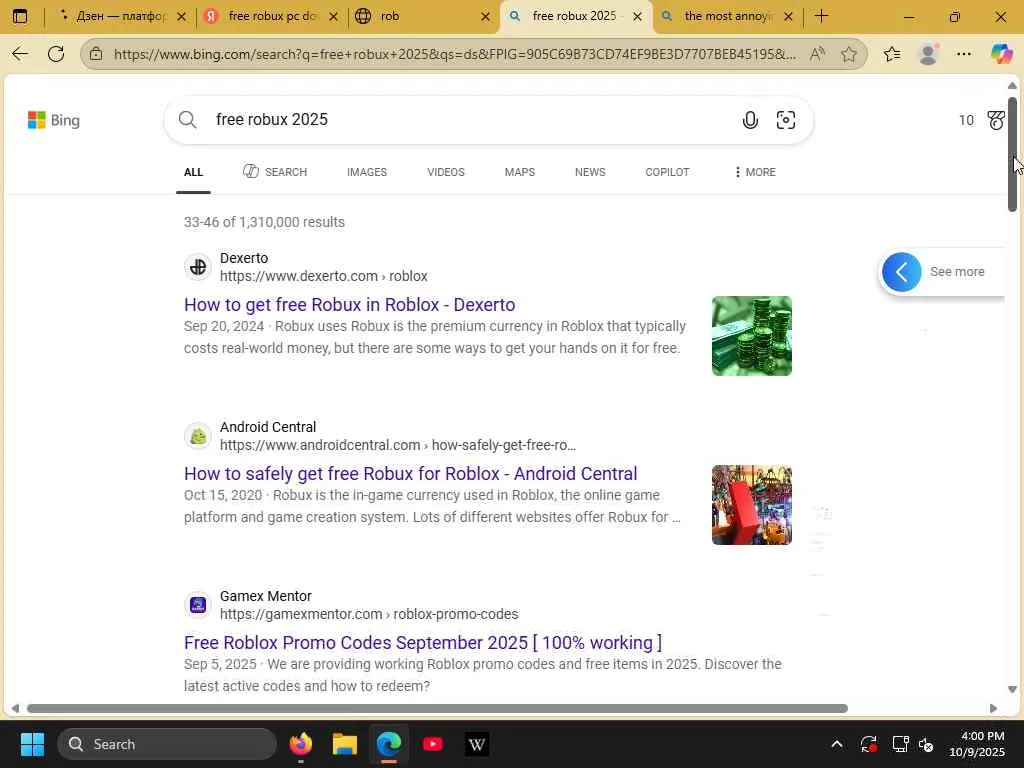
Task: Open Microsoft Rewards medal icon
Action: [x=996, y=120]
